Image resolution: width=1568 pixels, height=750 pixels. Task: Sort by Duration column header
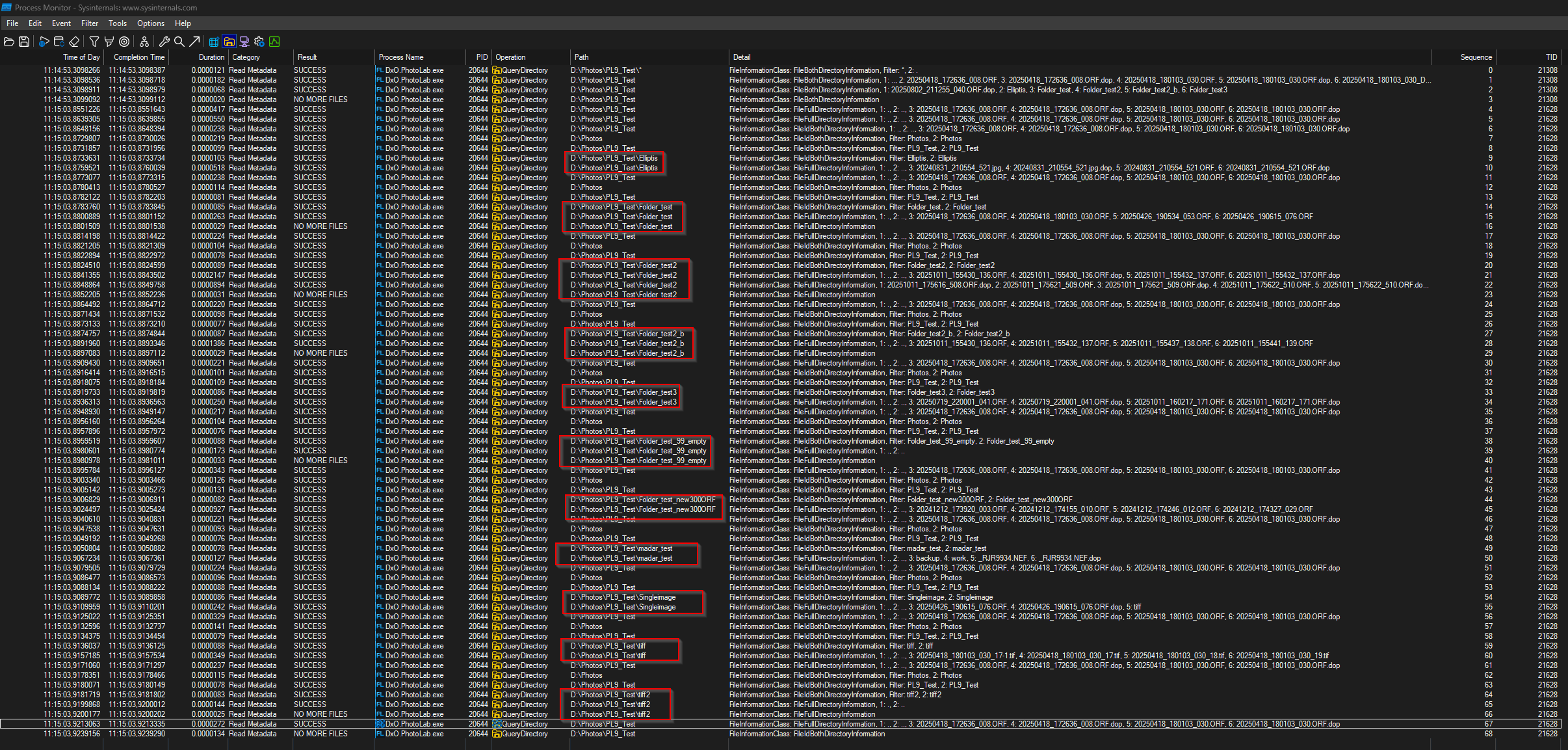coord(211,57)
